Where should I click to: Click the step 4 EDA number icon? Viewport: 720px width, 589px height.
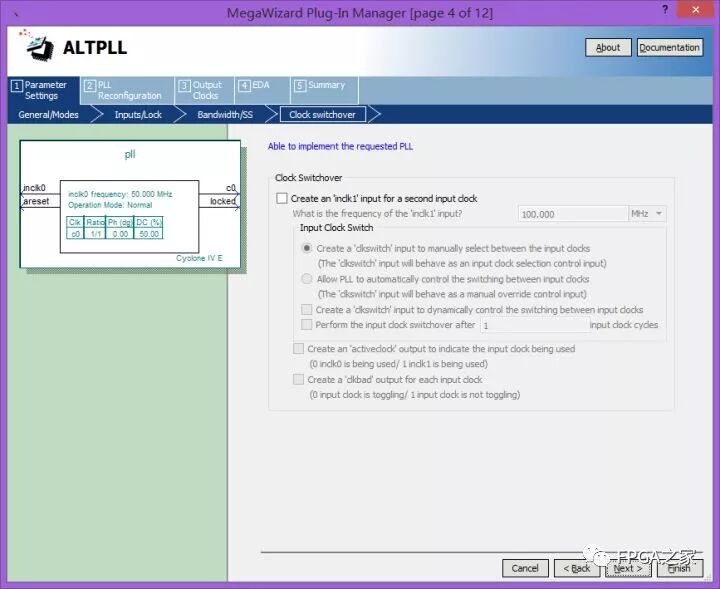(x=243, y=86)
